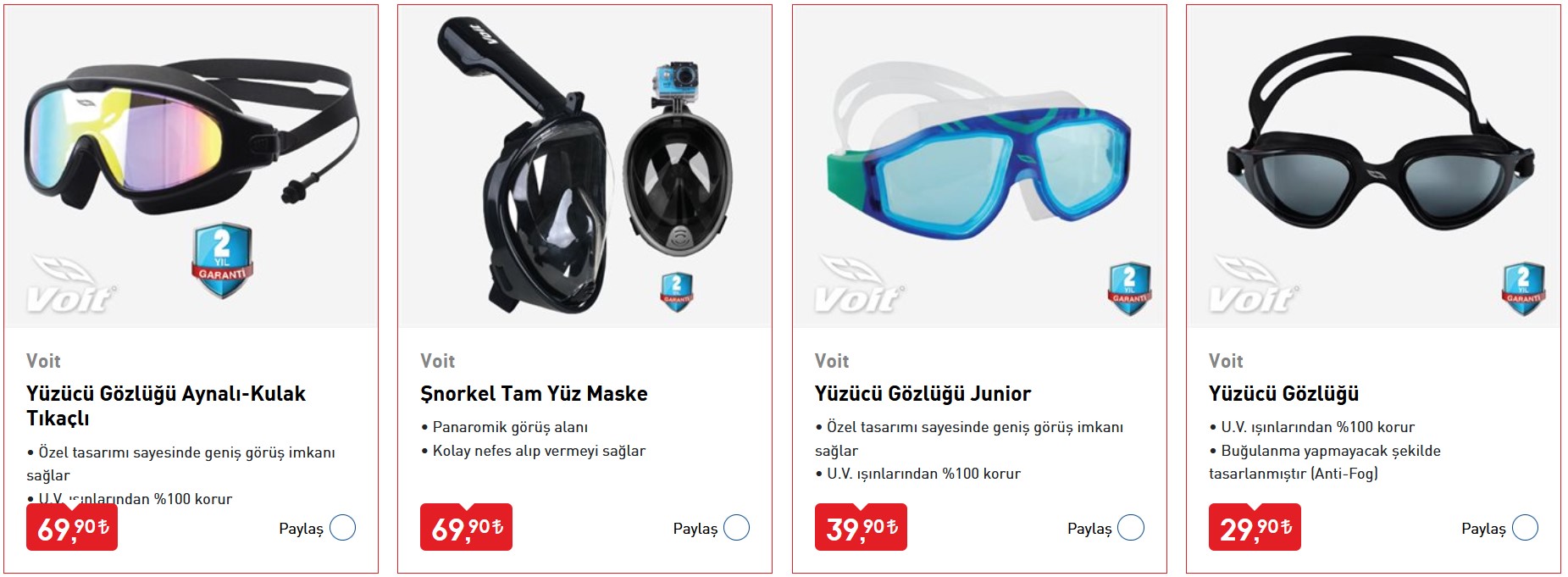Viewport: 1568px width, 577px height.
Task: Click the Voit brand label above Şnorkel Maske
Action: [438, 361]
